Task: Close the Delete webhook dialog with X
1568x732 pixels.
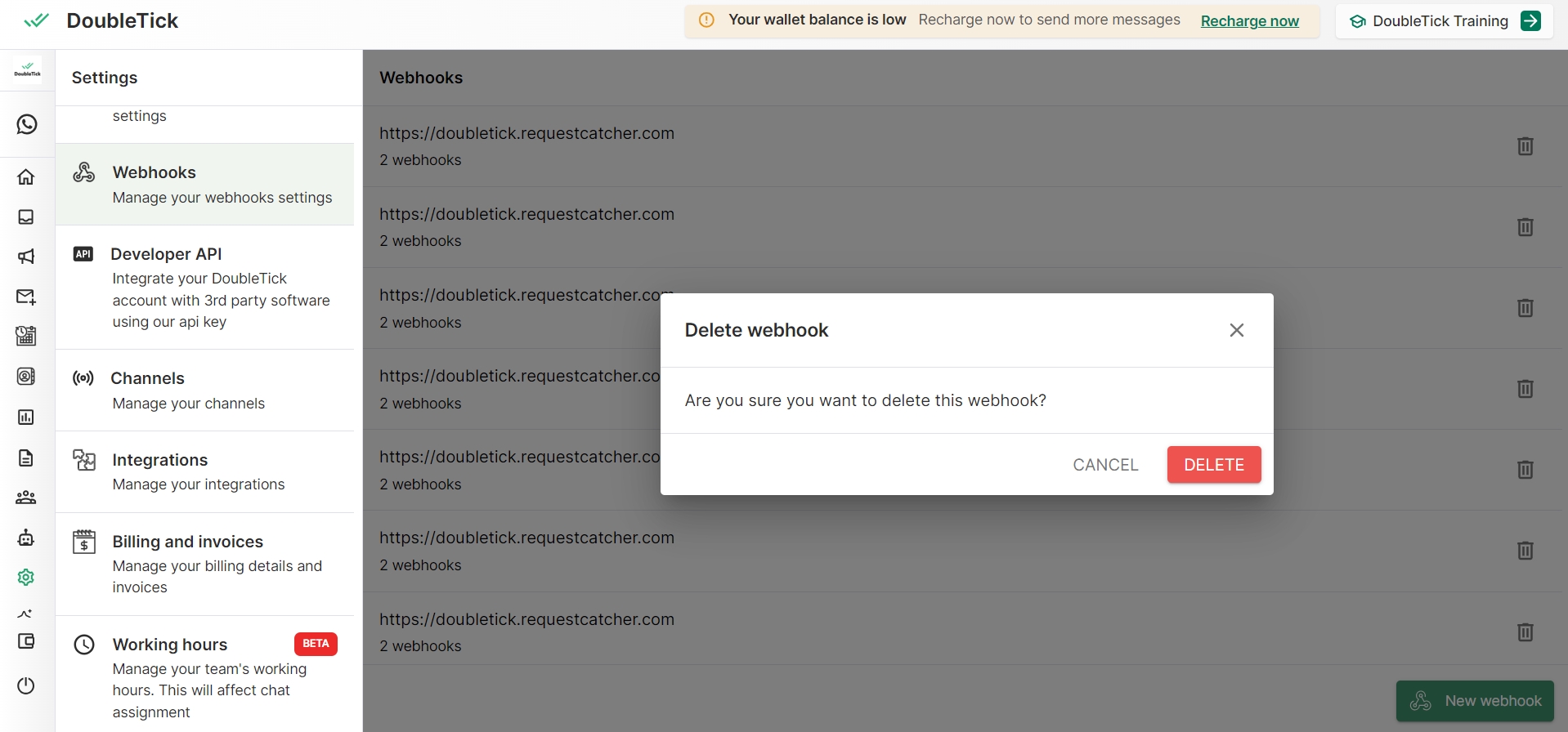Action: (x=1236, y=330)
